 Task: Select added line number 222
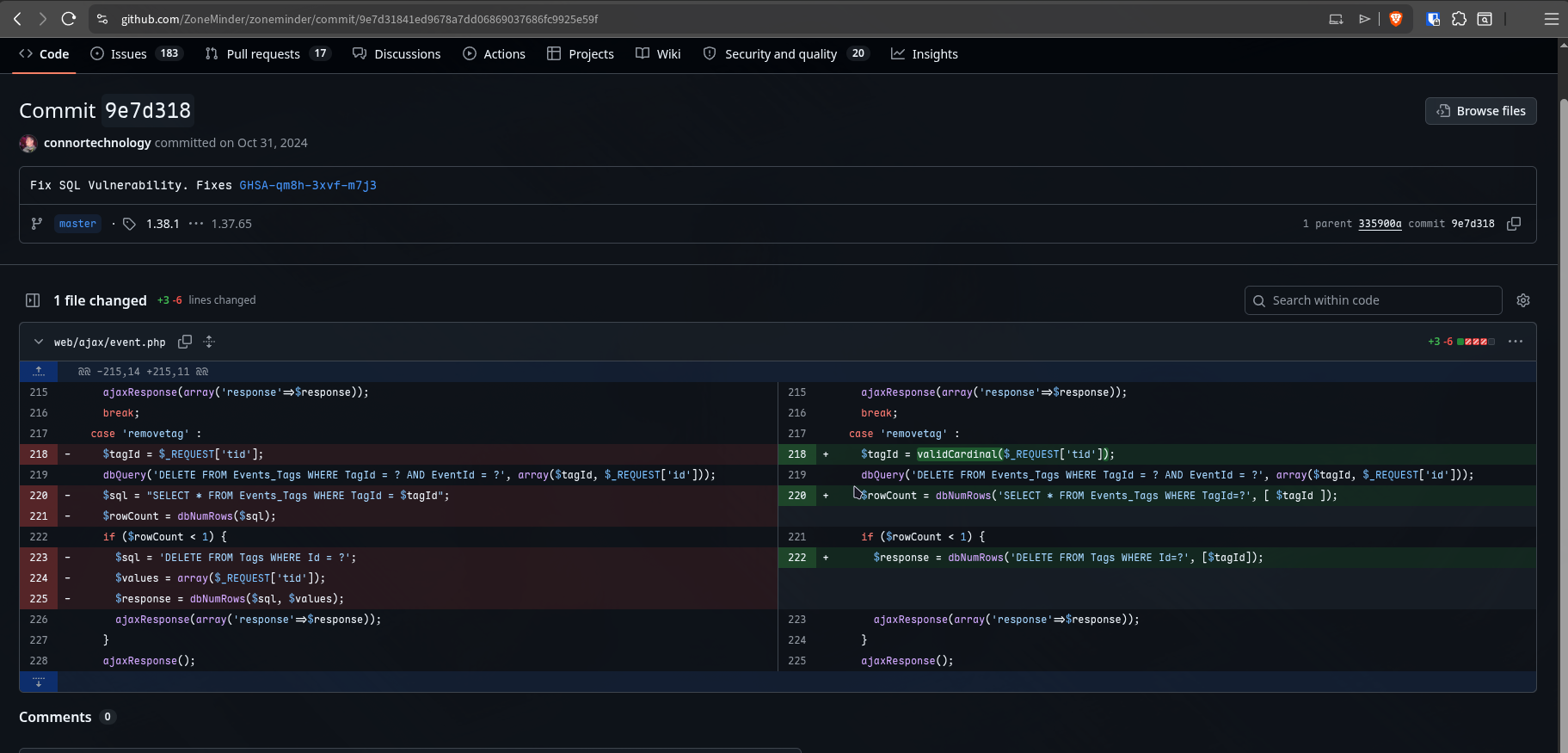(x=797, y=558)
